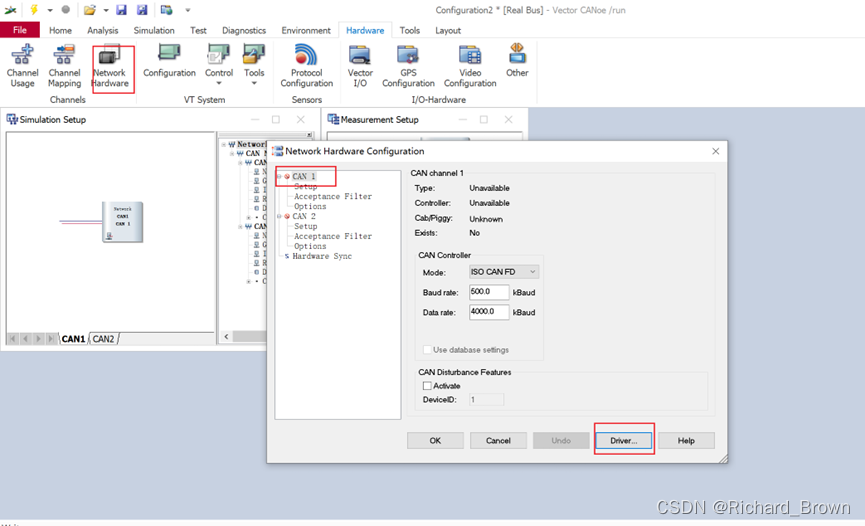Collapse the CAN 1 tree node
Viewport: 865px width, 526px height.
[x=279, y=177]
